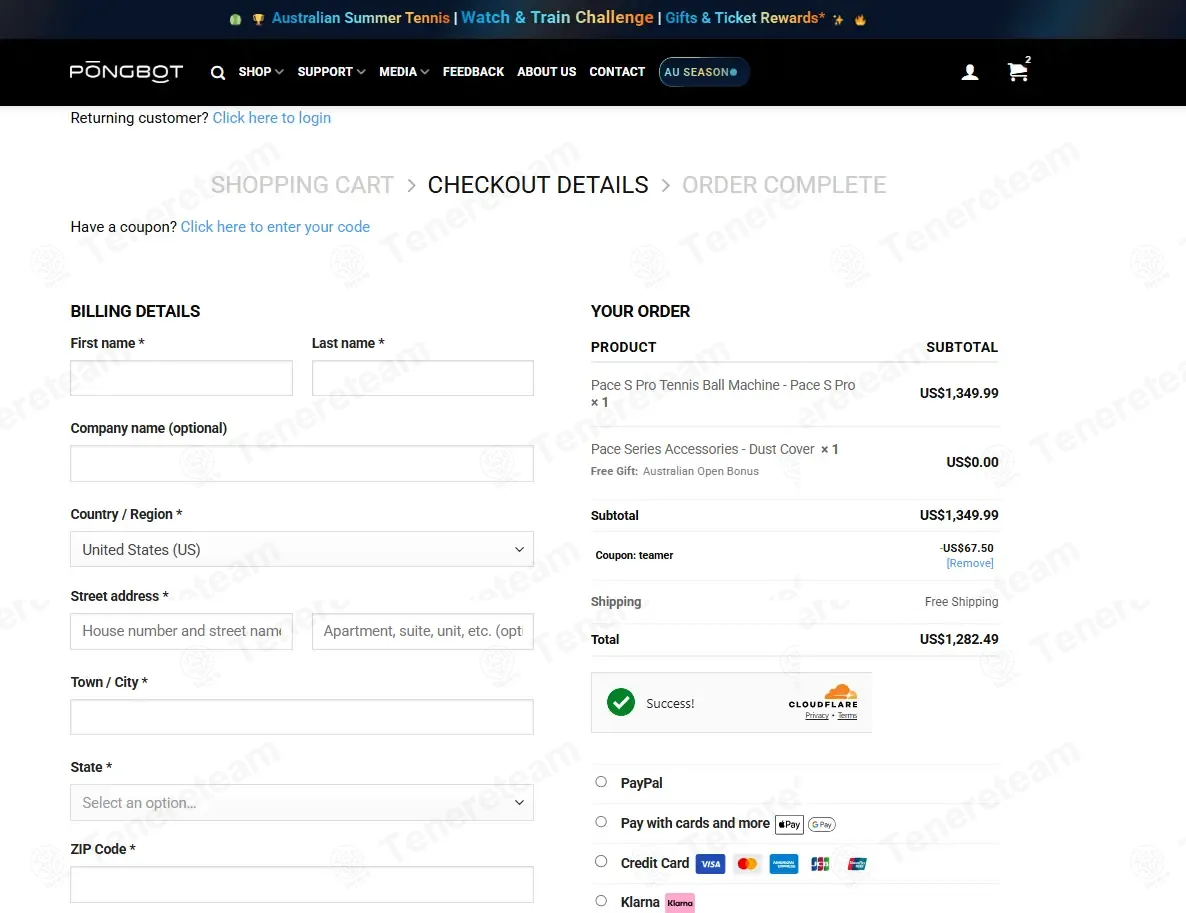
Task: Click Pace Series Accessories - Dust Cover text
Action: pos(703,449)
